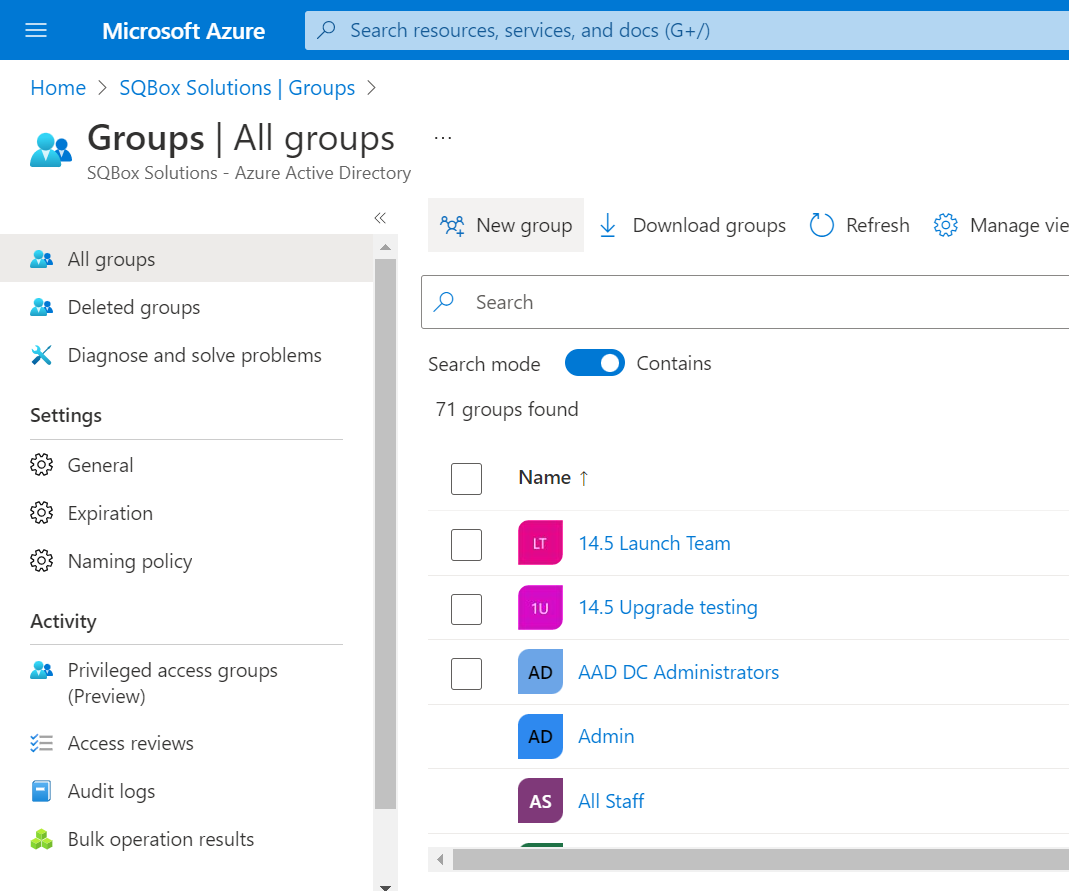The image size is (1069, 891).
Task: Click the All groups people icon
Action: tap(42, 259)
